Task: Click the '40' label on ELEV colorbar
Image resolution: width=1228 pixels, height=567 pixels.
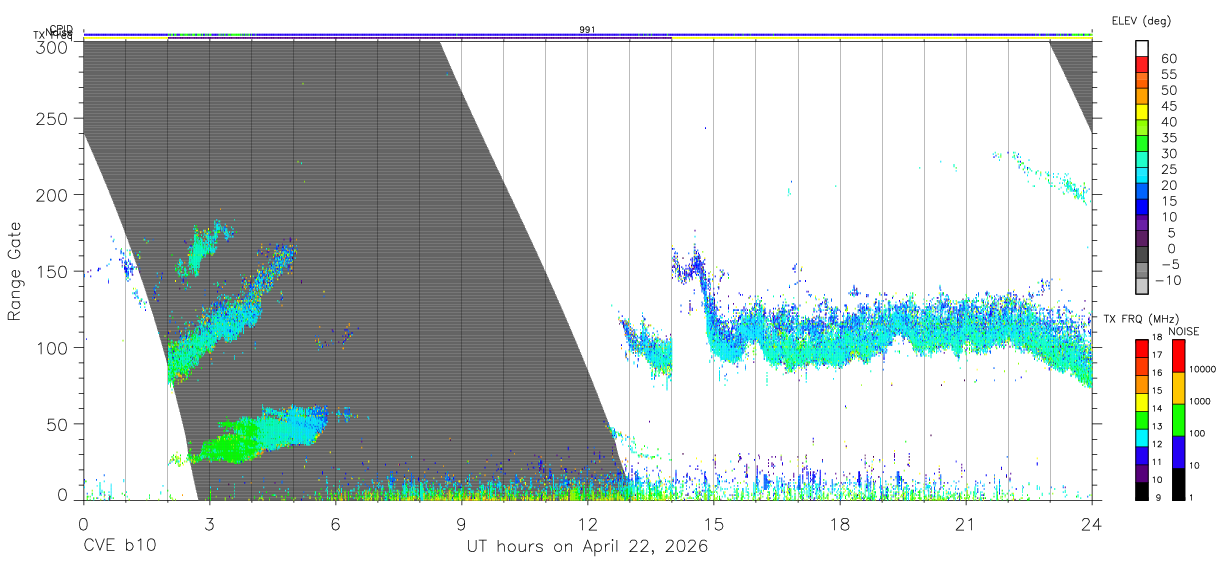Action: (1167, 122)
